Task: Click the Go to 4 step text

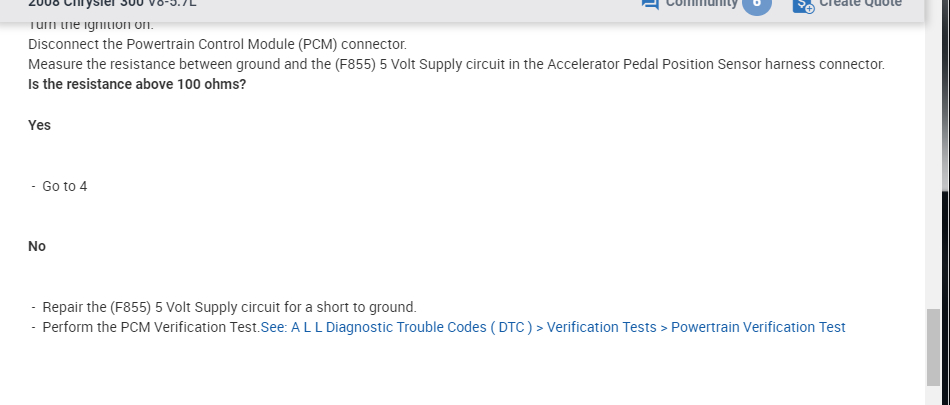Action: (64, 186)
